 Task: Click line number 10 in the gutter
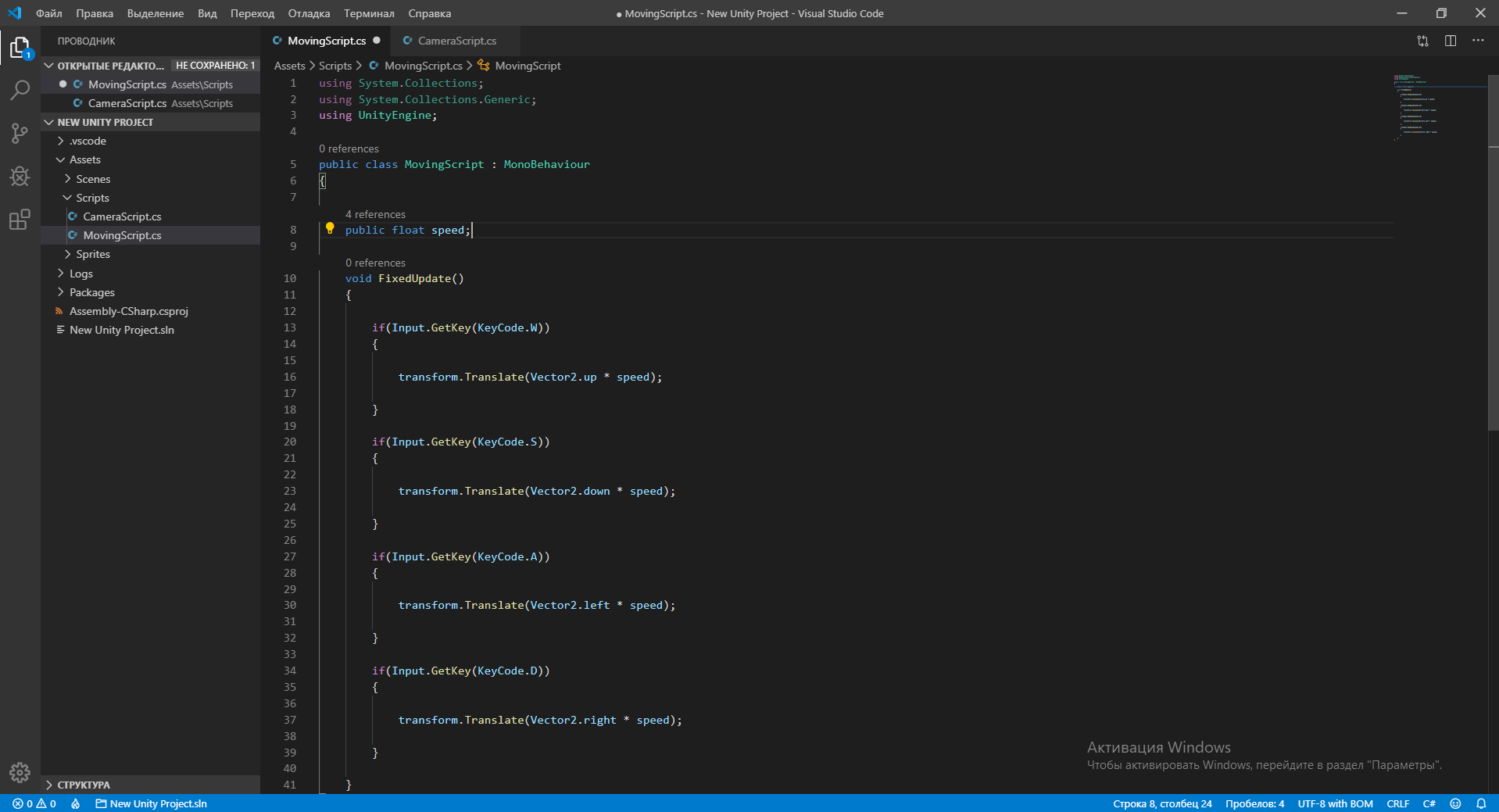tap(290, 278)
